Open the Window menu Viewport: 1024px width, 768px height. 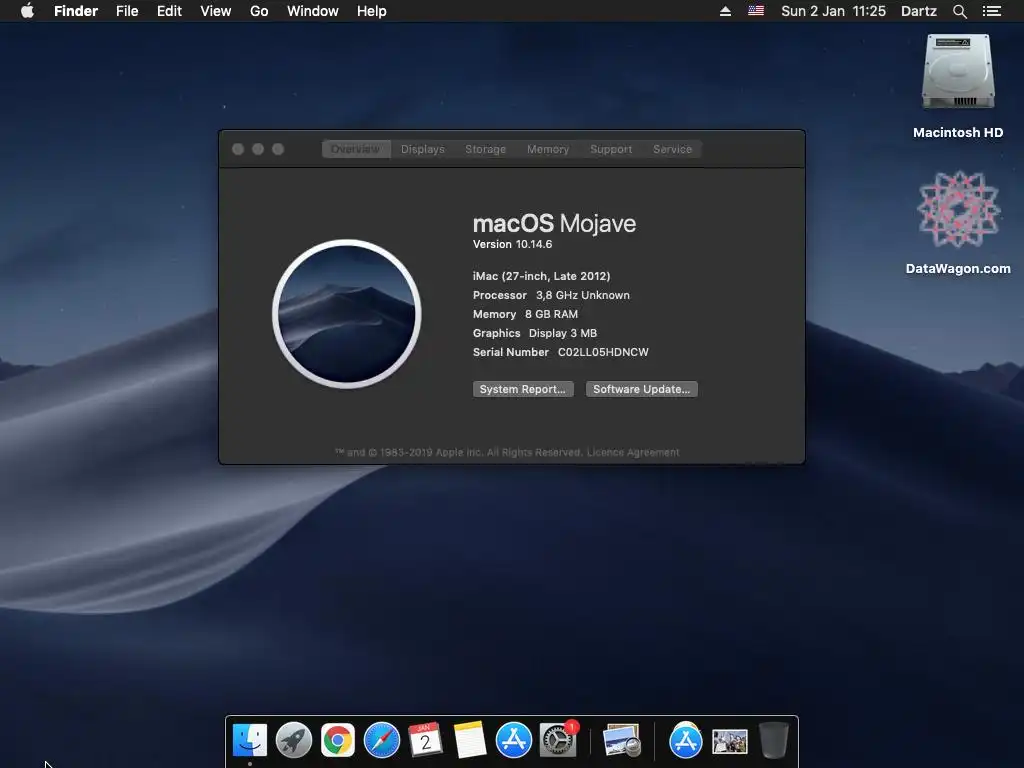point(313,11)
